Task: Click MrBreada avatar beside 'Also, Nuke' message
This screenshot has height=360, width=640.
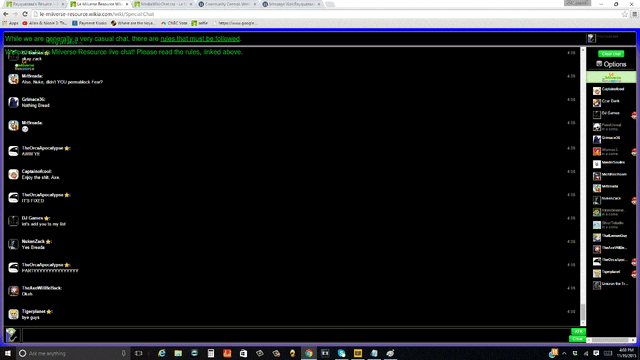Action: [13, 79]
